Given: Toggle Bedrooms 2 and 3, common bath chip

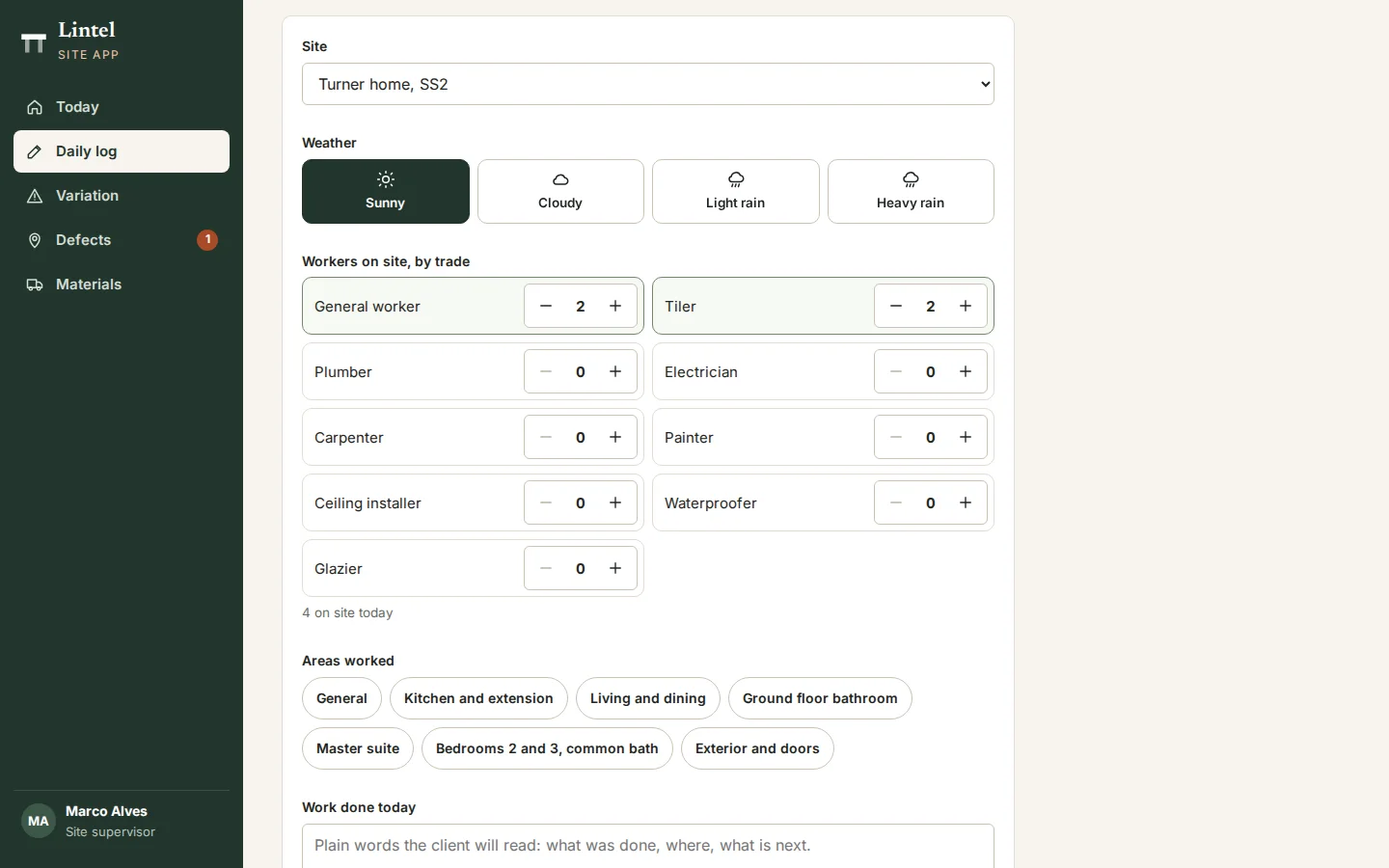Looking at the screenshot, I should tap(547, 748).
